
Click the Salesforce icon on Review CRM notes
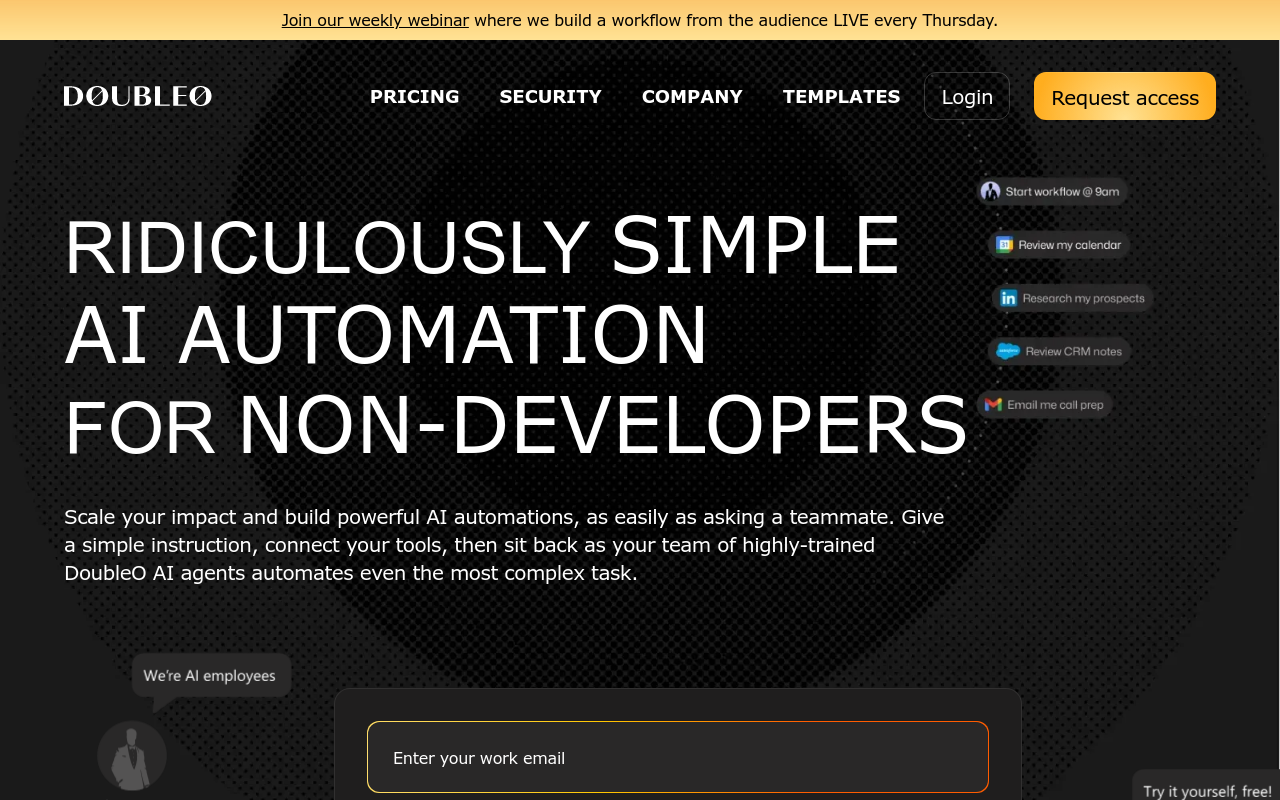[1008, 351]
